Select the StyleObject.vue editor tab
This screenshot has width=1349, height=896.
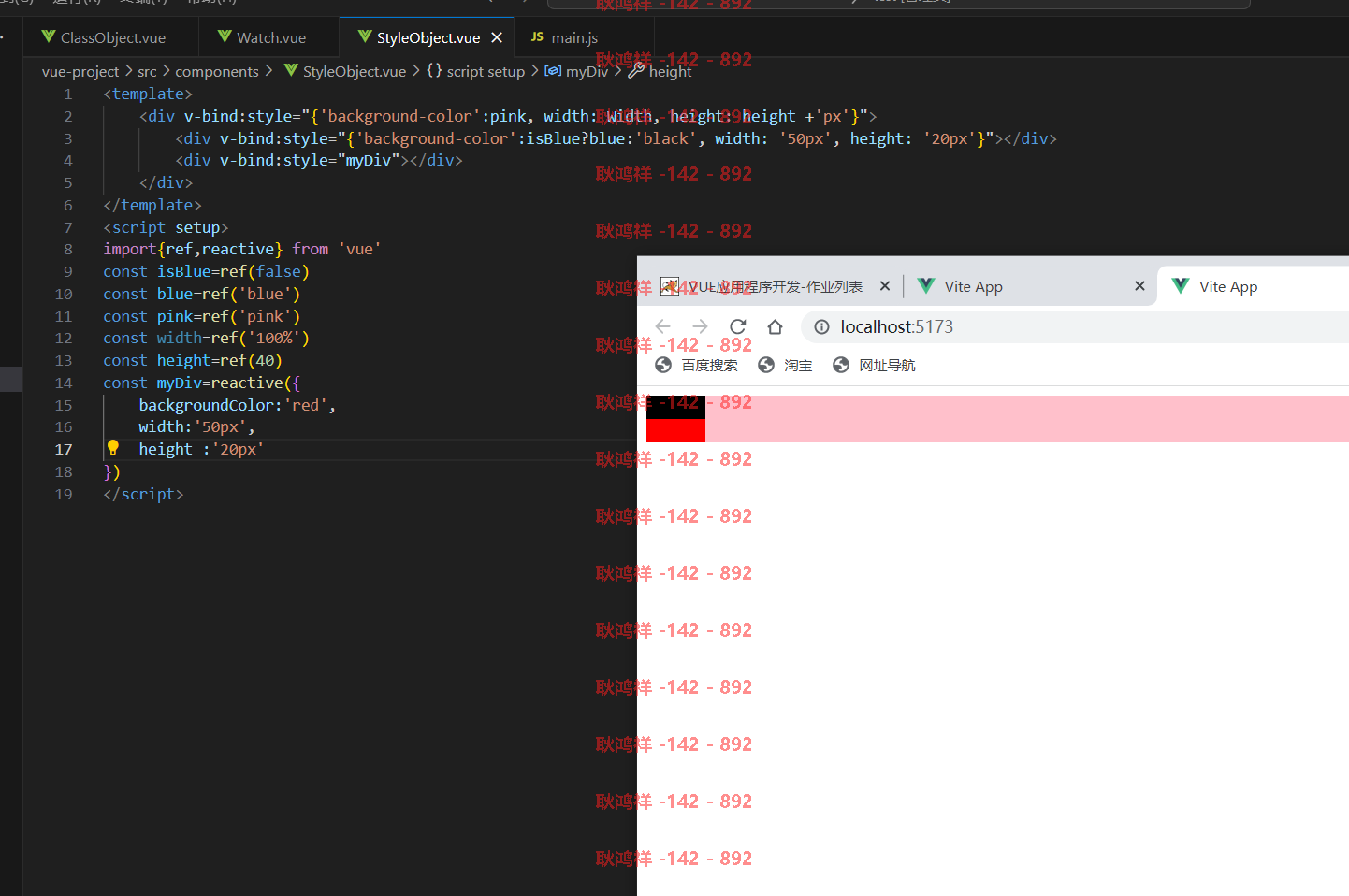click(428, 37)
